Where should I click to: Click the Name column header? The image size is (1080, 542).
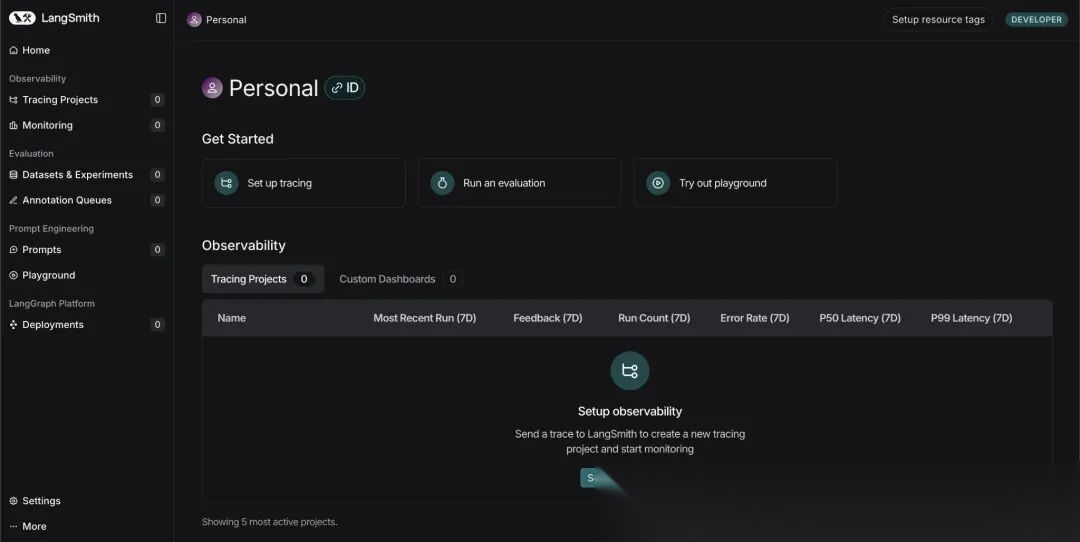click(x=231, y=318)
